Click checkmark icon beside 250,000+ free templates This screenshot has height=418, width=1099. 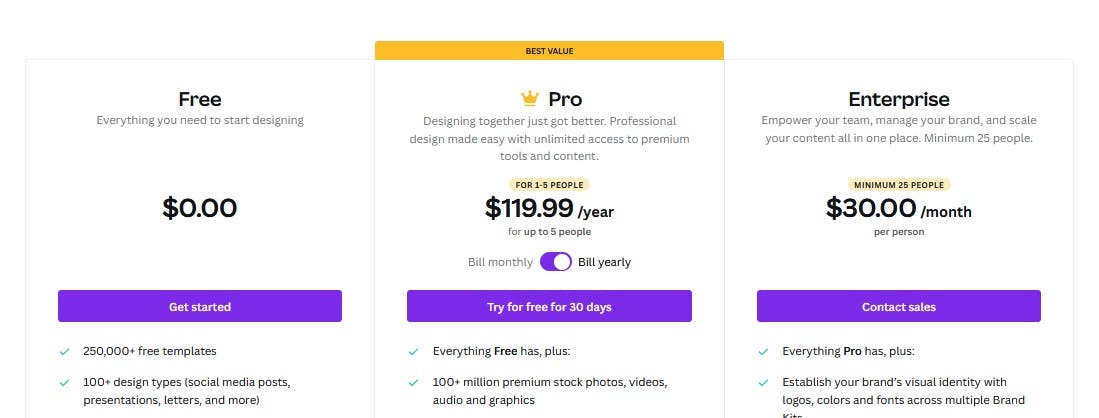coord(64,352)
